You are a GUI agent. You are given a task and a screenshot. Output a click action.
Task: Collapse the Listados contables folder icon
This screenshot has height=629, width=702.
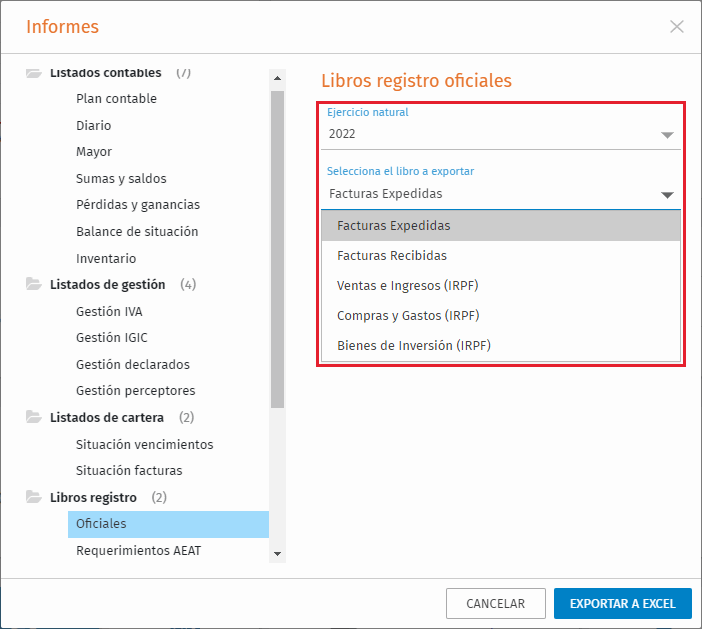point(34,73)
